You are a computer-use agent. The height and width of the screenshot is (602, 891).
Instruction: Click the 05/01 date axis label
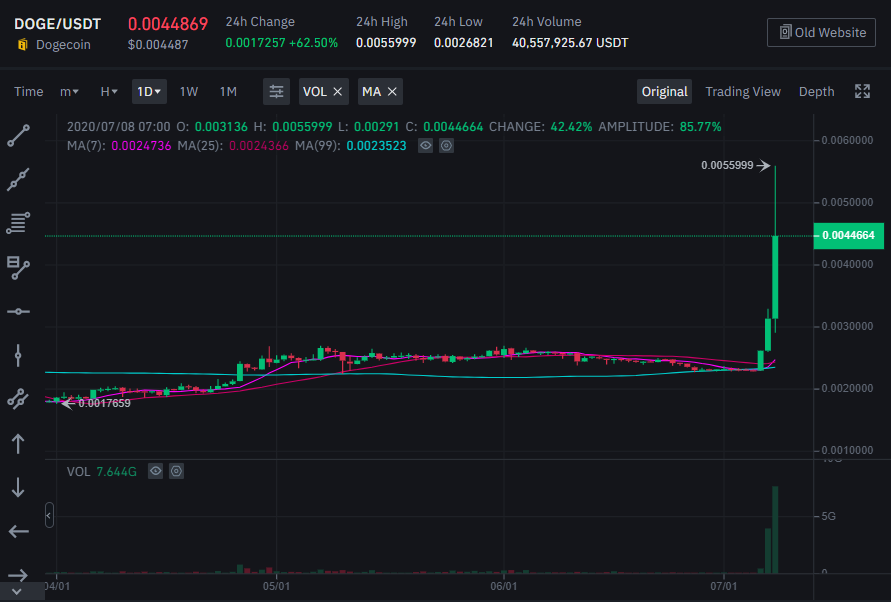(276, 586)
